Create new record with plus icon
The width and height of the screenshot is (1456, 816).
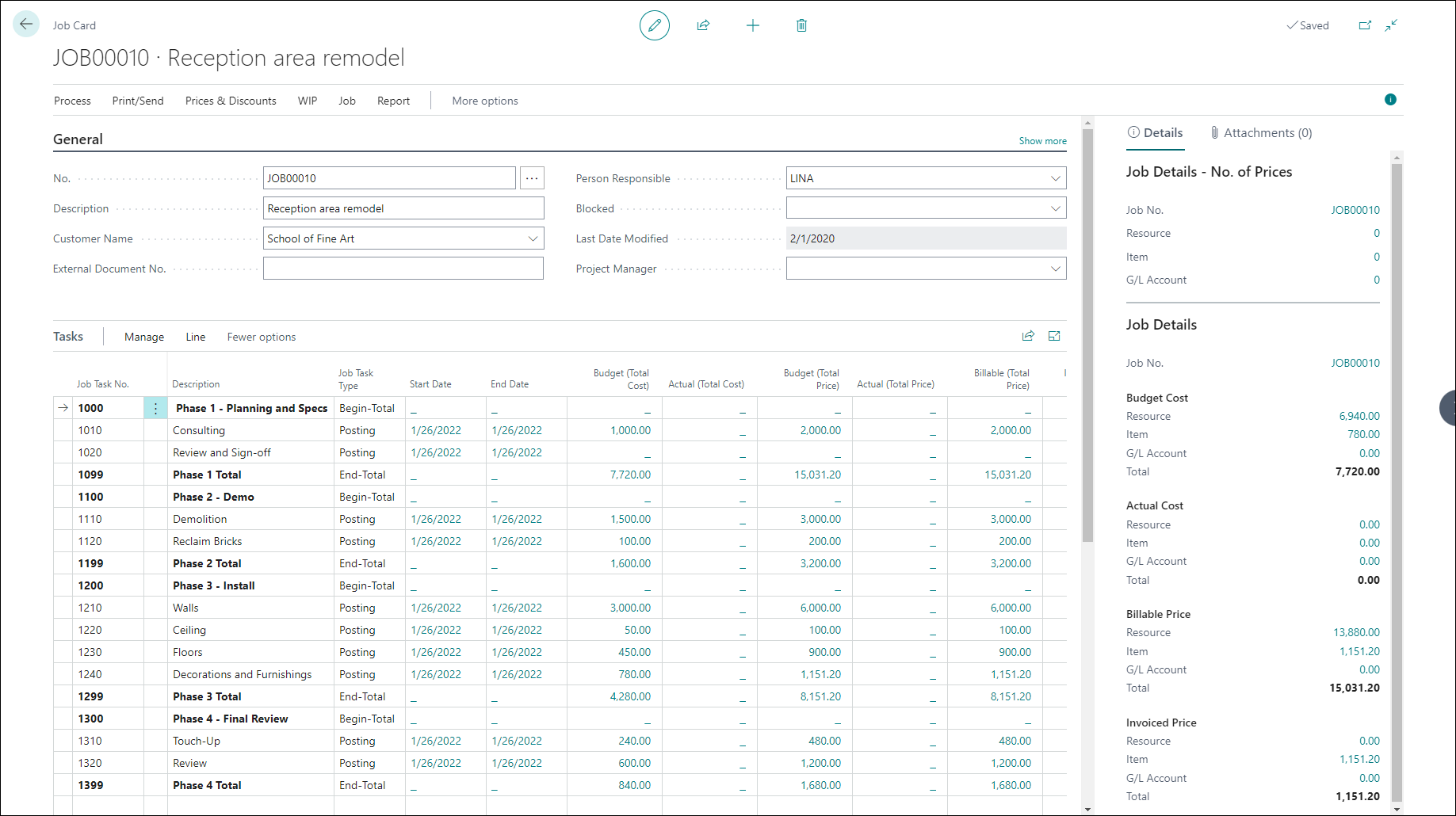point(753,25)
